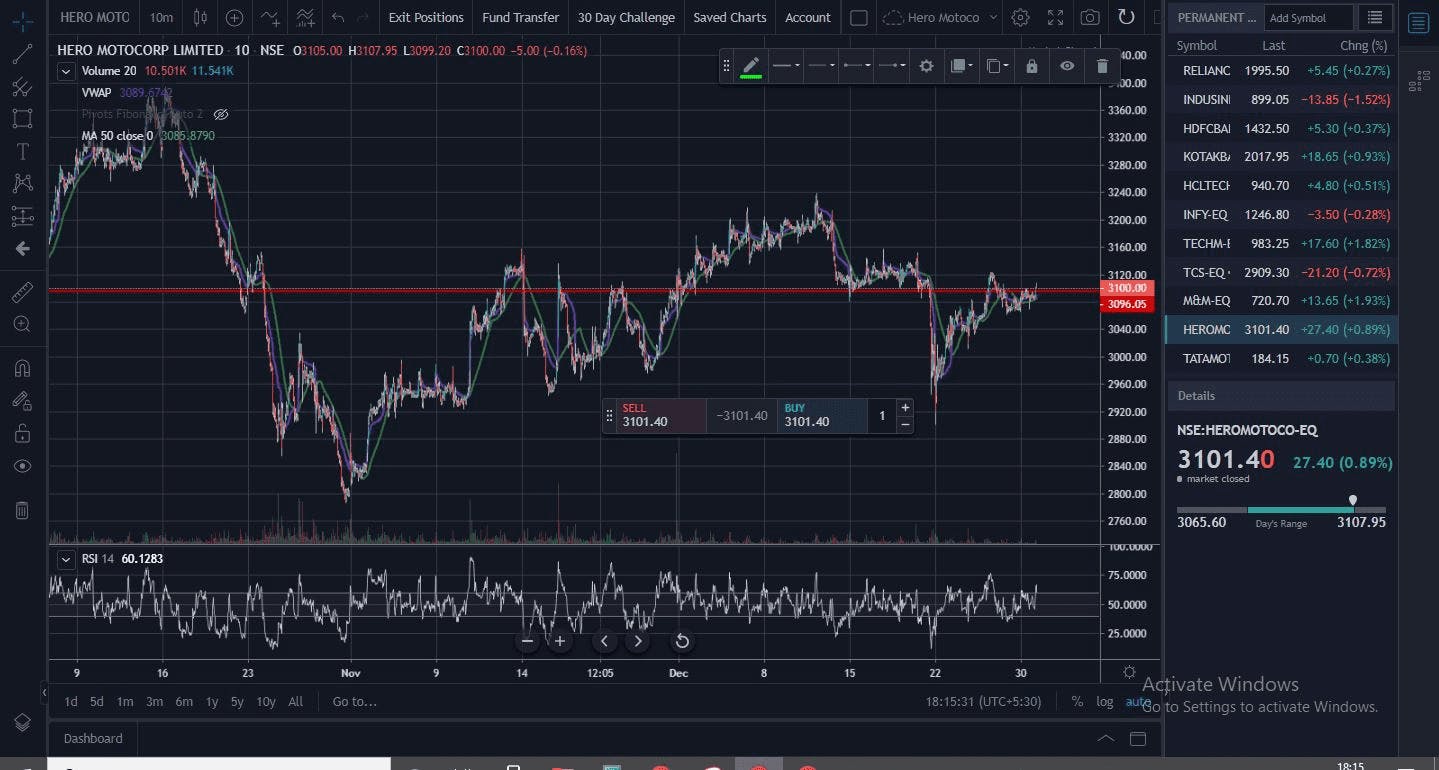Collapse the RSI pane legend

66,559
